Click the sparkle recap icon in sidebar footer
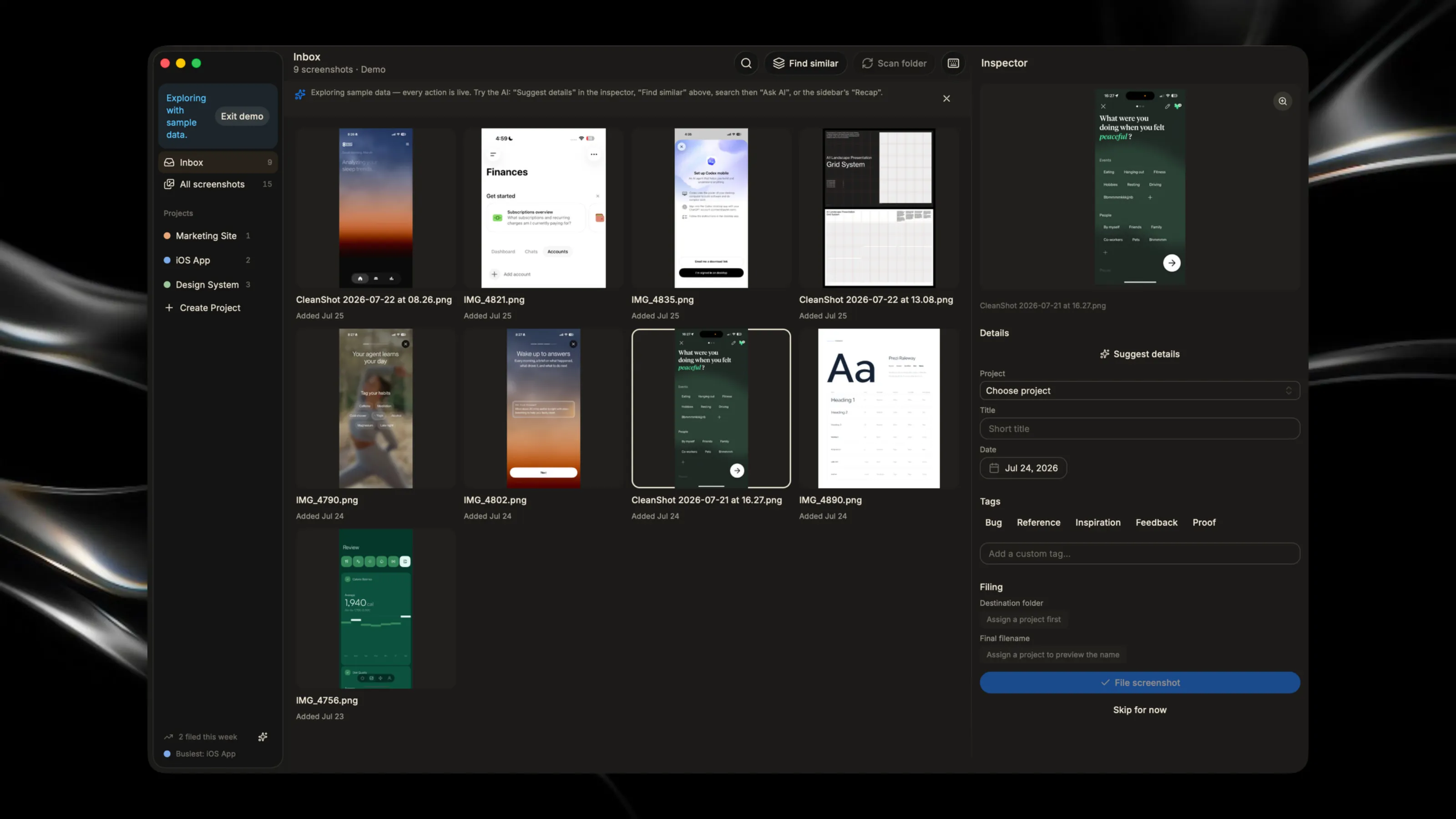 coord(263,737)
